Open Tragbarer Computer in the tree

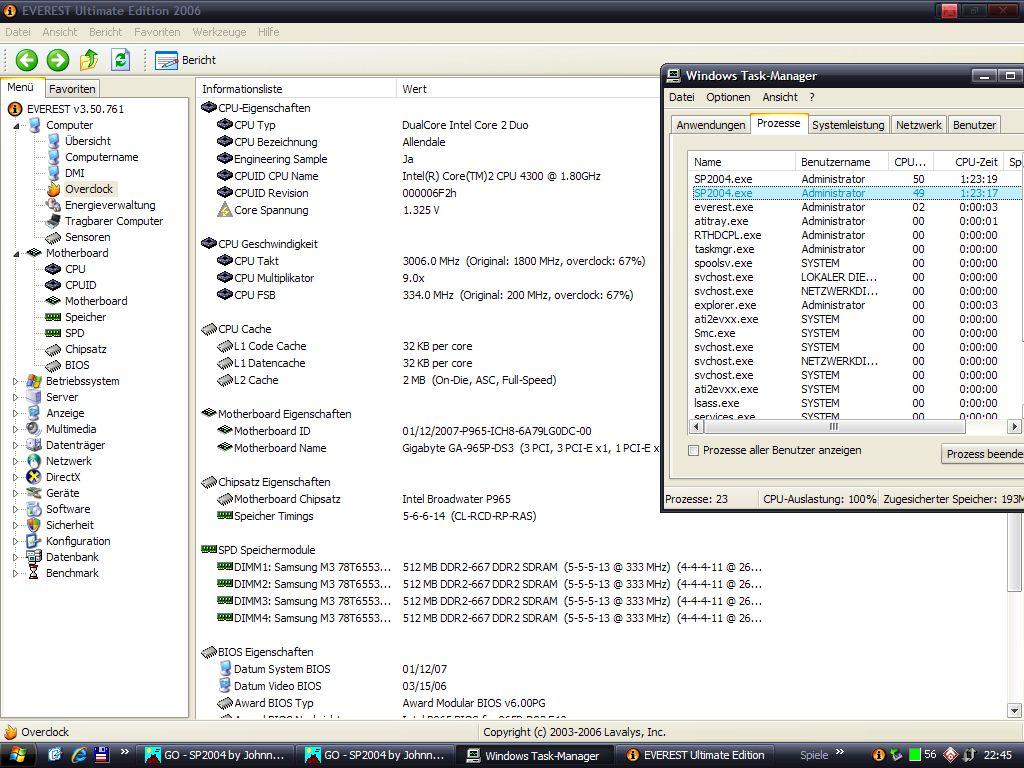(114, 221)
